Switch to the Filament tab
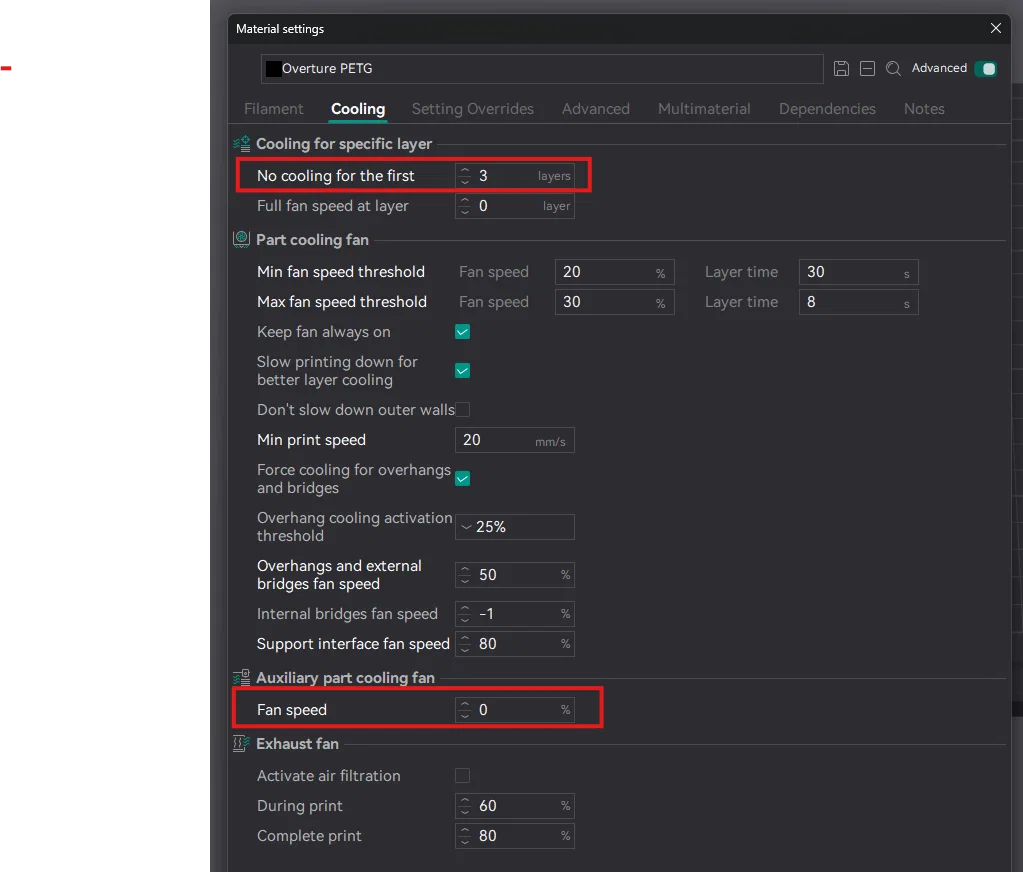 click(x=273, y=109)
